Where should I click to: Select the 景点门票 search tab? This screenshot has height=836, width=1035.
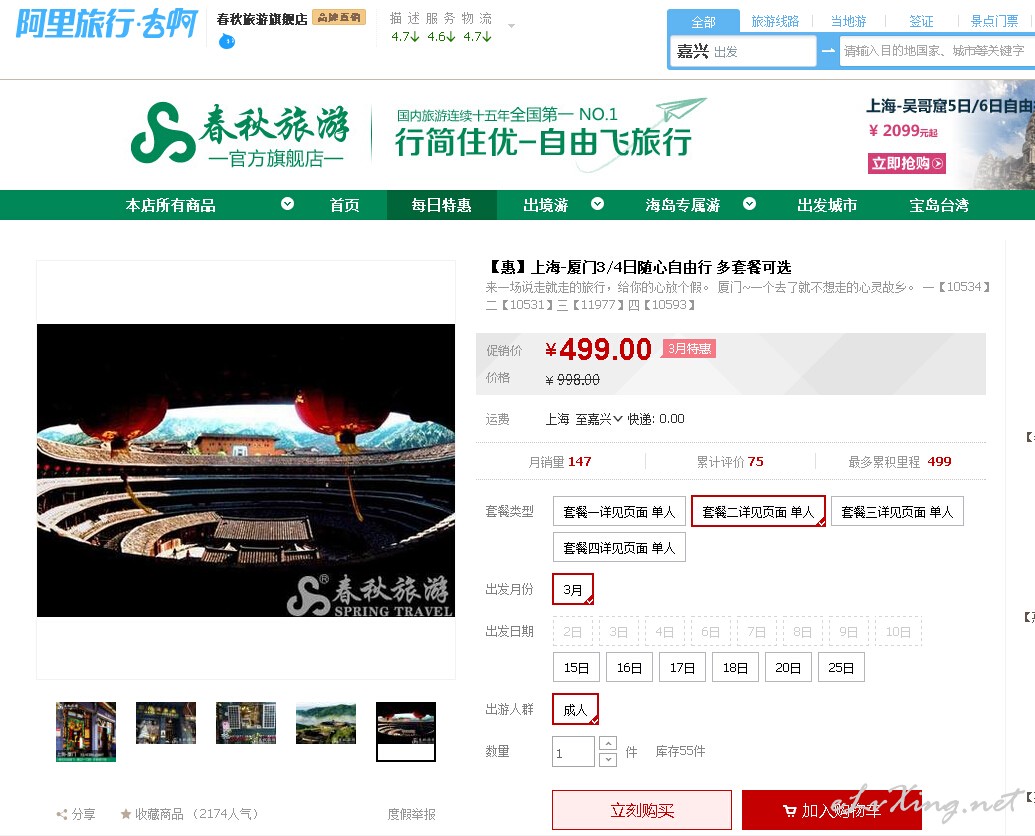994,21
